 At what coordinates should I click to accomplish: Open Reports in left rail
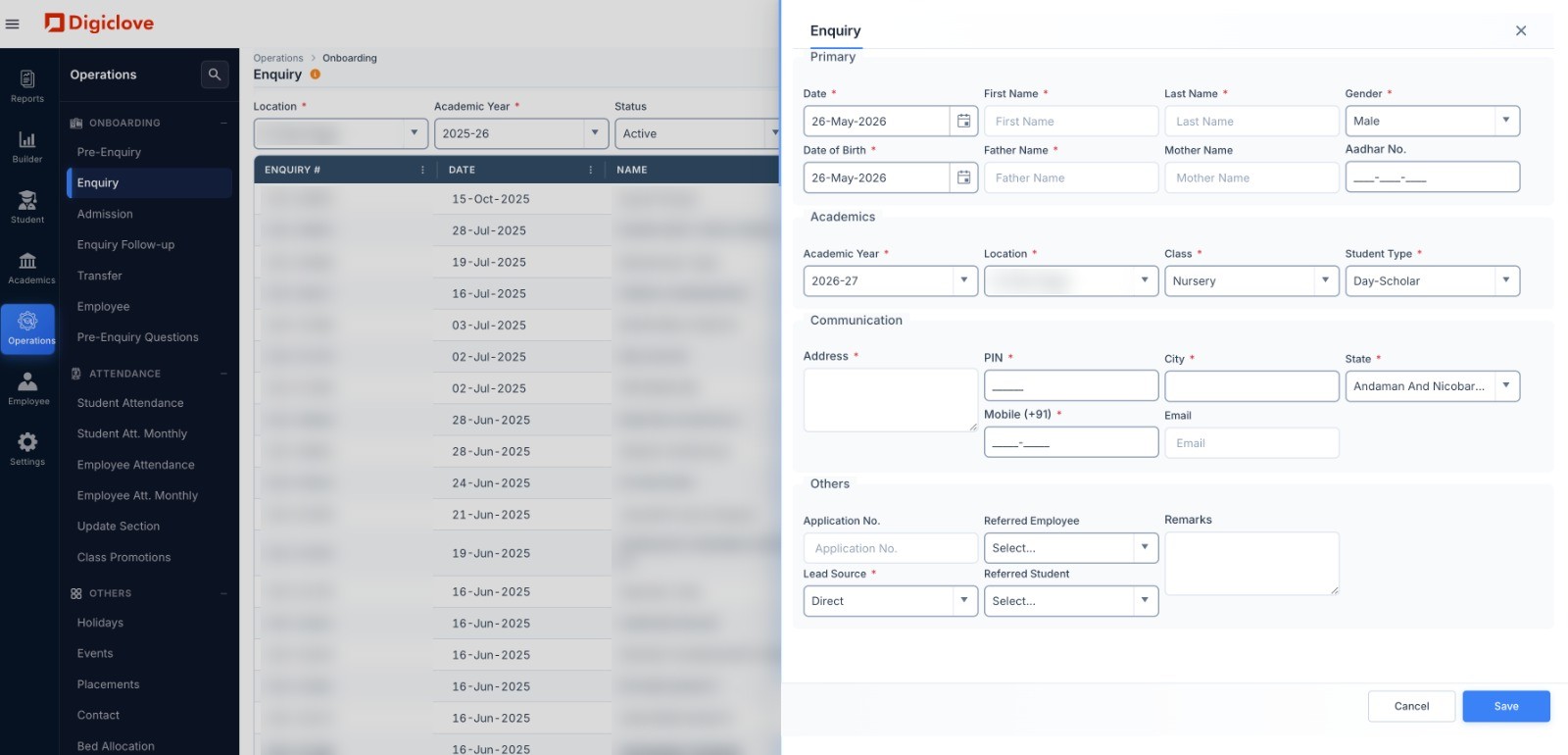[27, 86]
